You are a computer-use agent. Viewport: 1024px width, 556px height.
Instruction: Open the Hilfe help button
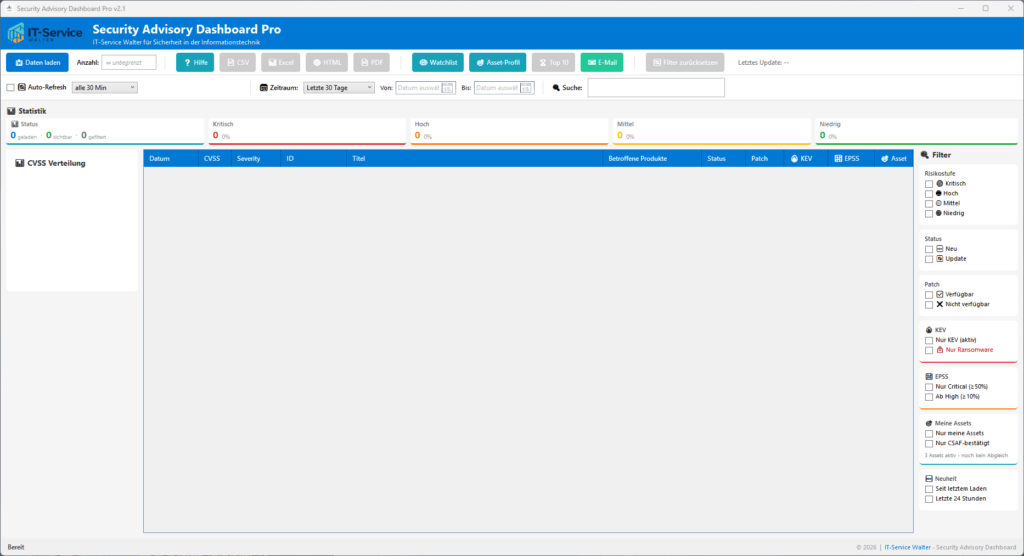click(195, 63)
